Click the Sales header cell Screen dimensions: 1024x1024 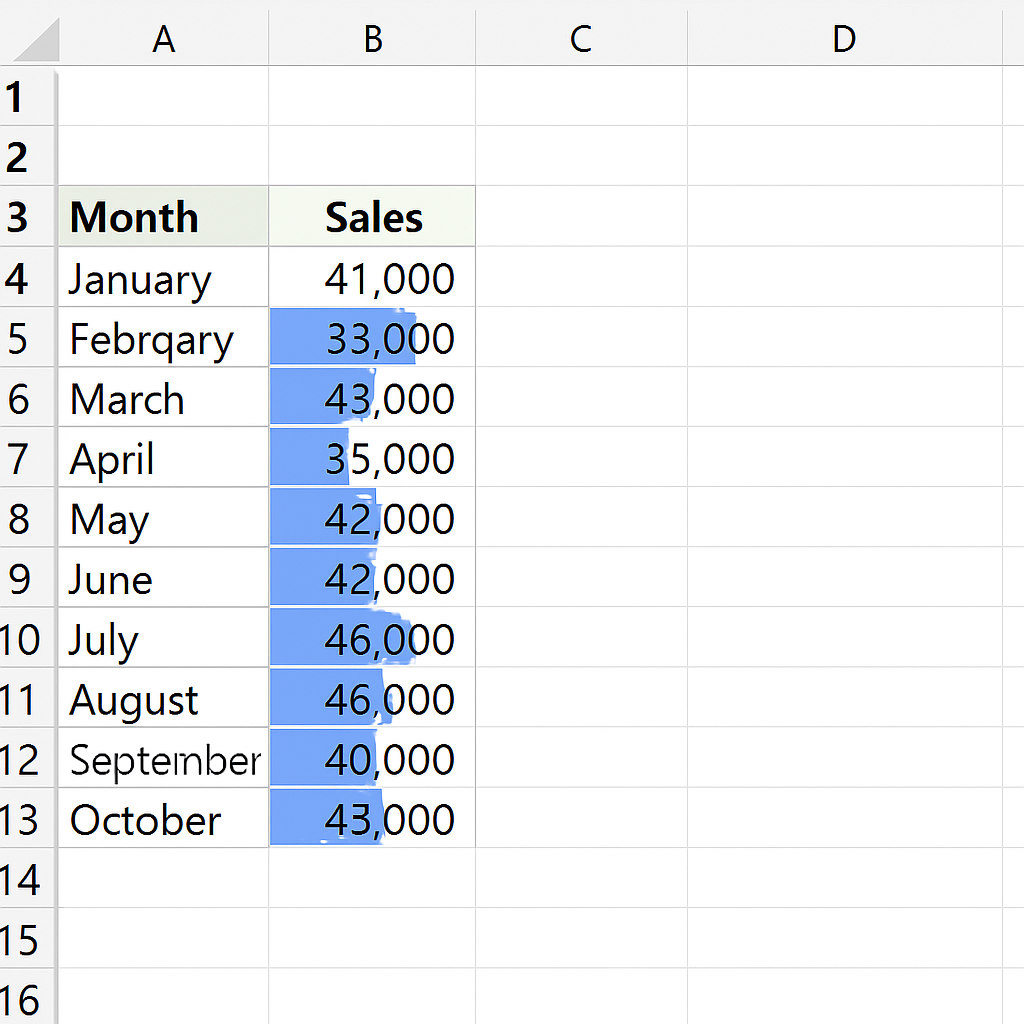[372, 216]
